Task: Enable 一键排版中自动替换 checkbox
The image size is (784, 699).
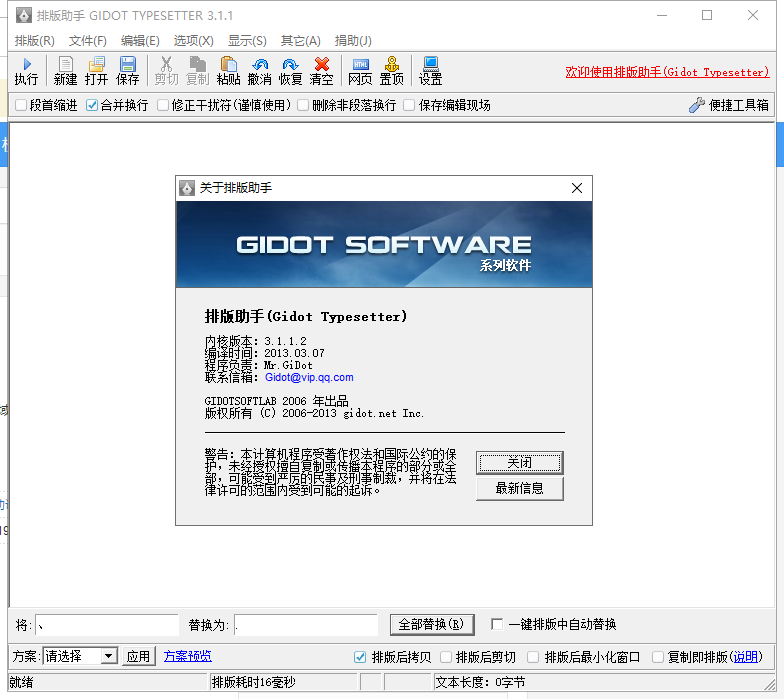Action: click(497, 624)
